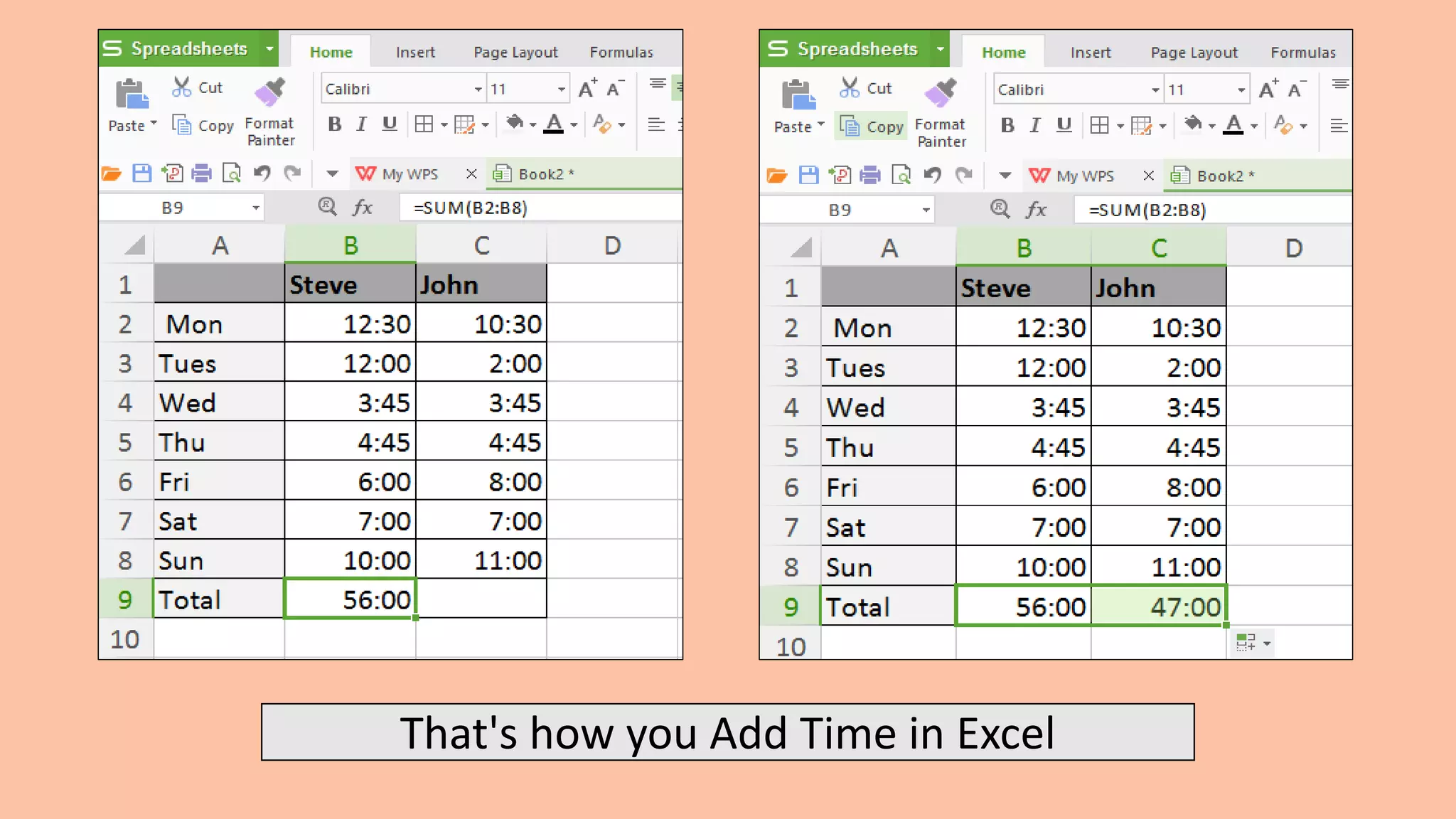Click the Copy button in the right spreadsheet

tap(872, 127)
